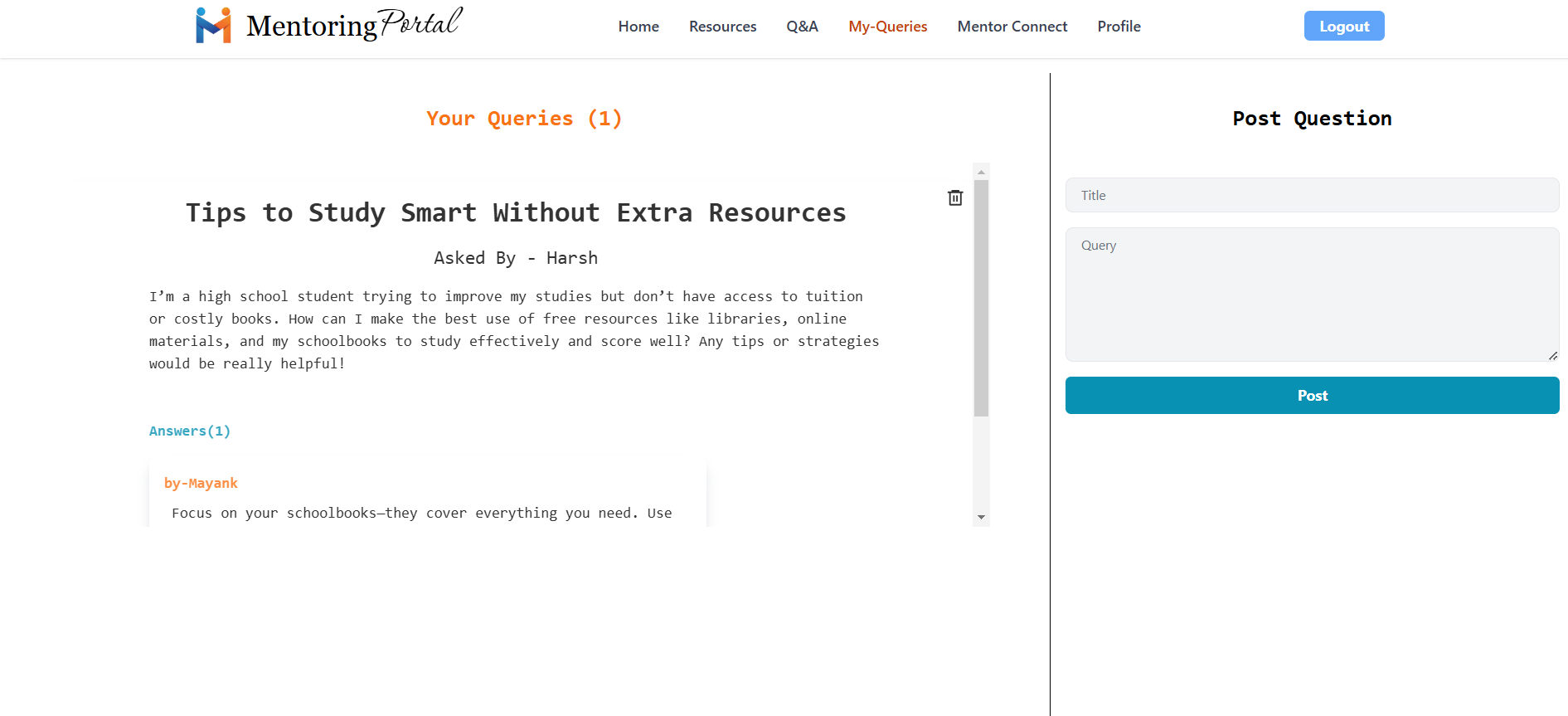Select the My-Queries nav item
1568x716 pixels.
887,27
